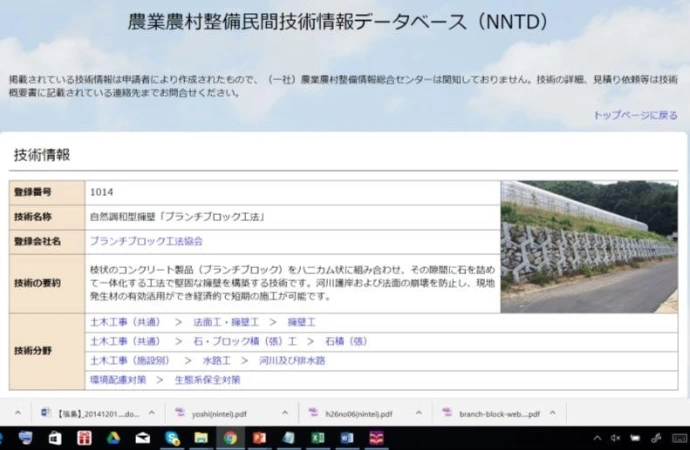Click the Windows Start button
The width and height of the screenshot is (690, 450).
[x=8, y=438]
